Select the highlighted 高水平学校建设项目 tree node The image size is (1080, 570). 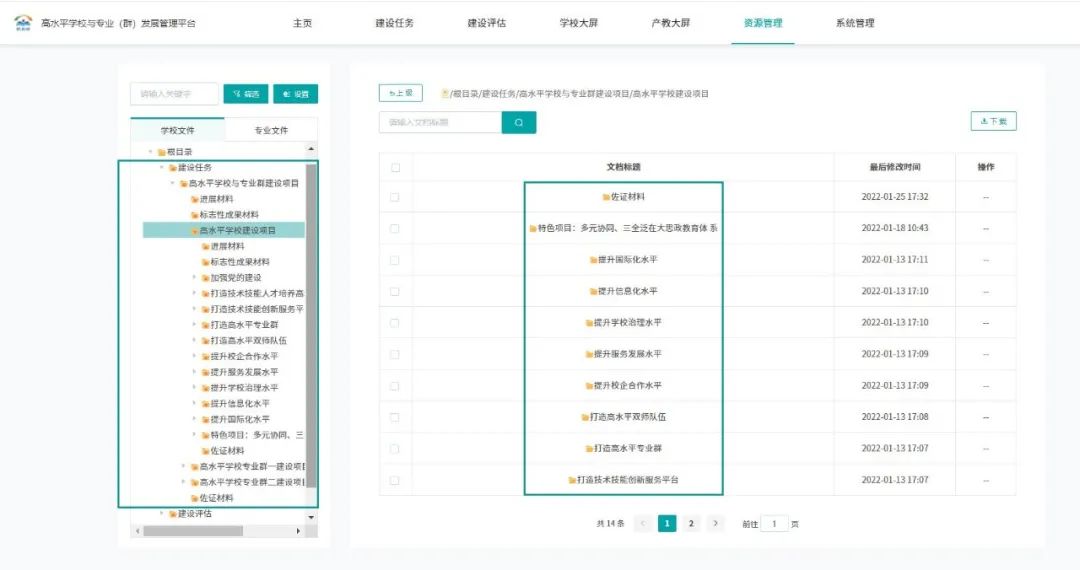(x=224, y=231)
